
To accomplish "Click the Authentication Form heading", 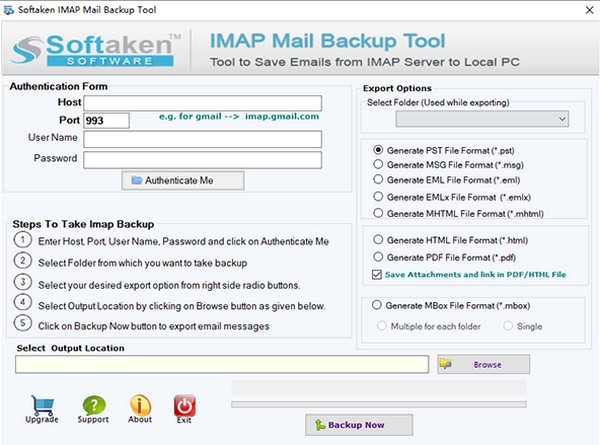I will point(59,86).
